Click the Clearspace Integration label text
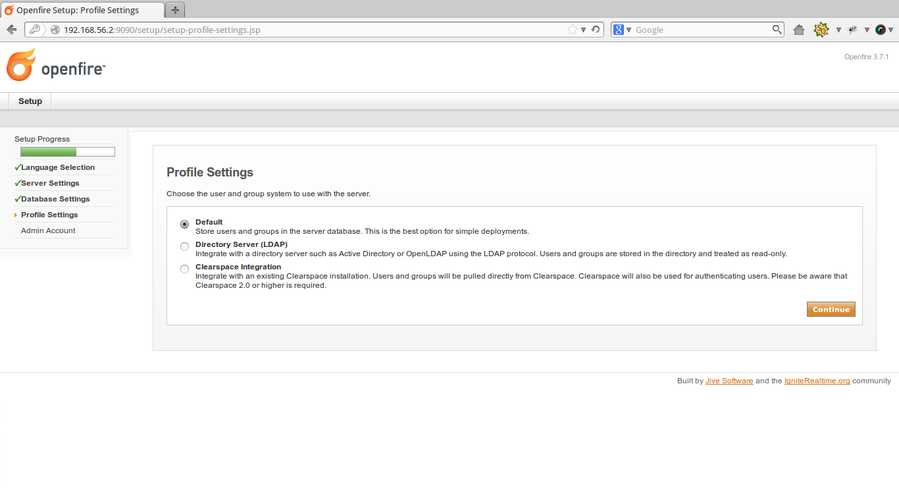Screen dimensions: 899x490 tap(238, 266)
